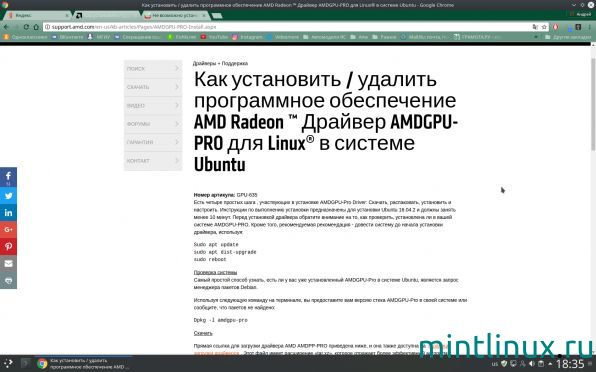Screen dimensions: 596x372
Task: Open the ГРАМОТА.РУ bookmark
Action: (x=478, y=37)
